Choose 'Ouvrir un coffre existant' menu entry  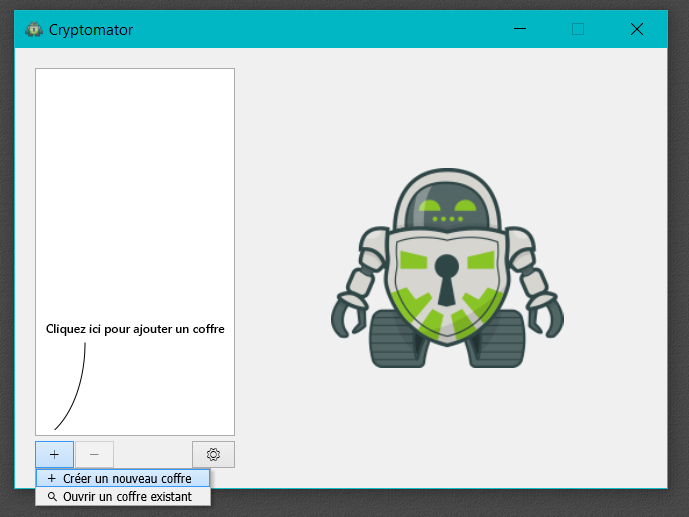tap(123, 497)
